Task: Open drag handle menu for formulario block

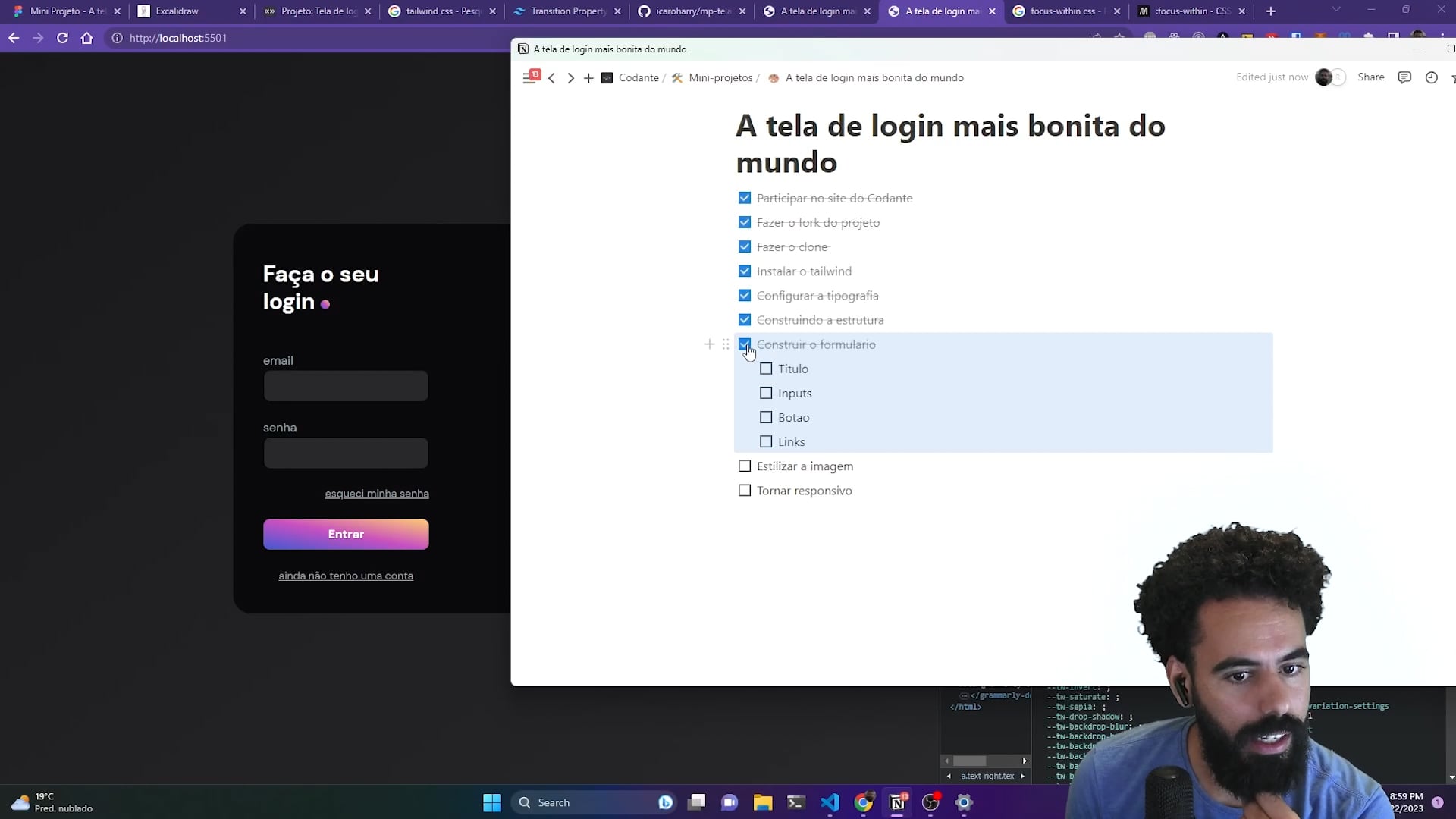Action: pyautogui.click(x=726, y=344)
